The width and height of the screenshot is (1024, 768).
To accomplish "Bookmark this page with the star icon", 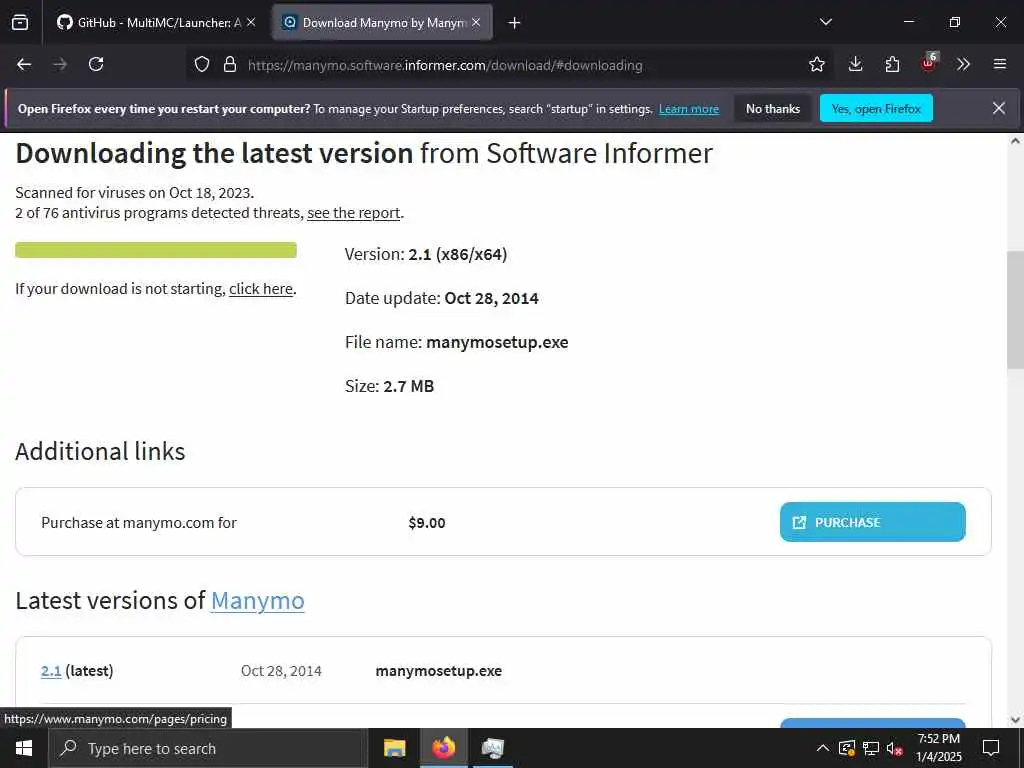I will (816, 64).
